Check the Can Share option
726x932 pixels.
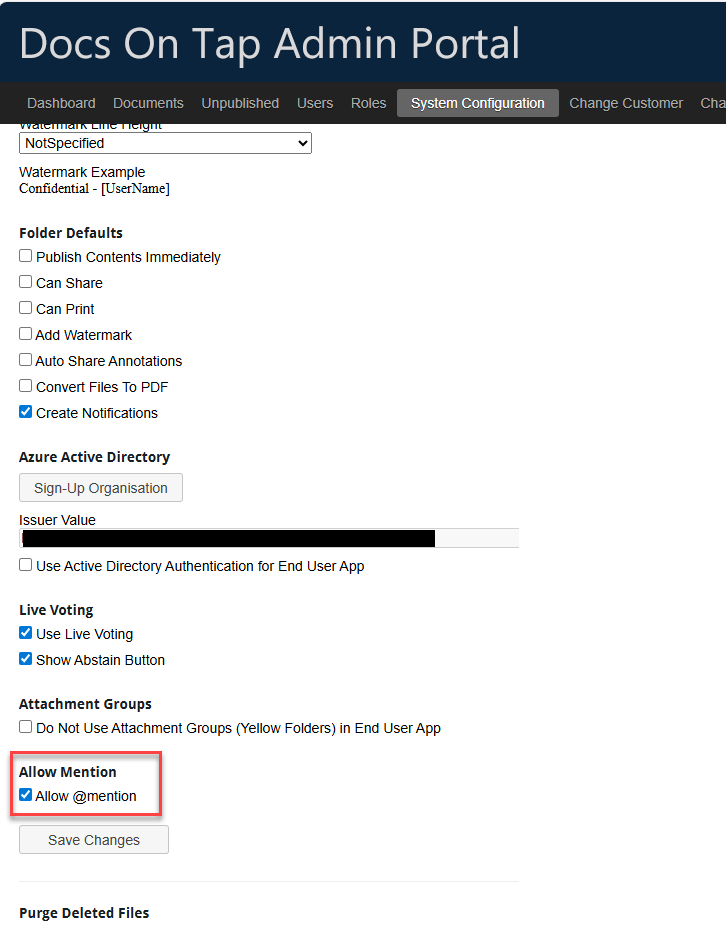tap(25, 281)
